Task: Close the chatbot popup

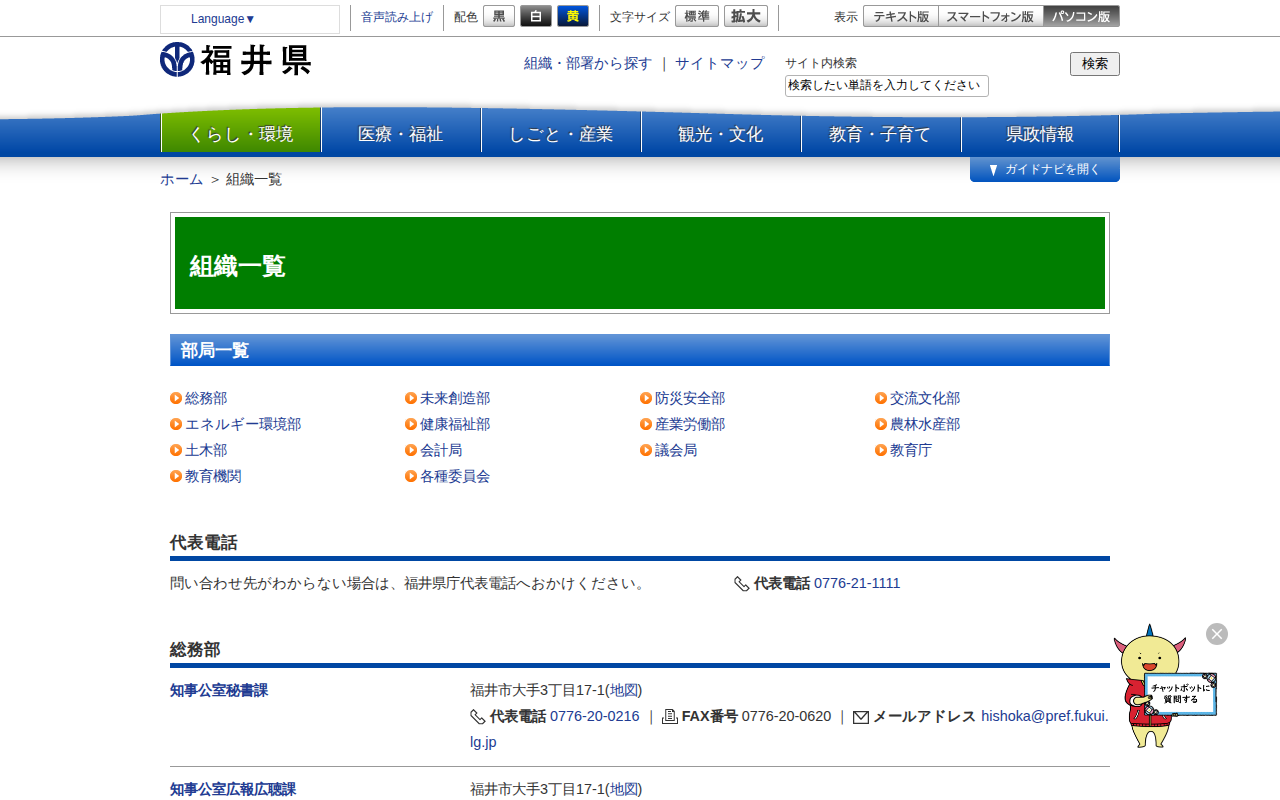Action: 1216,634
